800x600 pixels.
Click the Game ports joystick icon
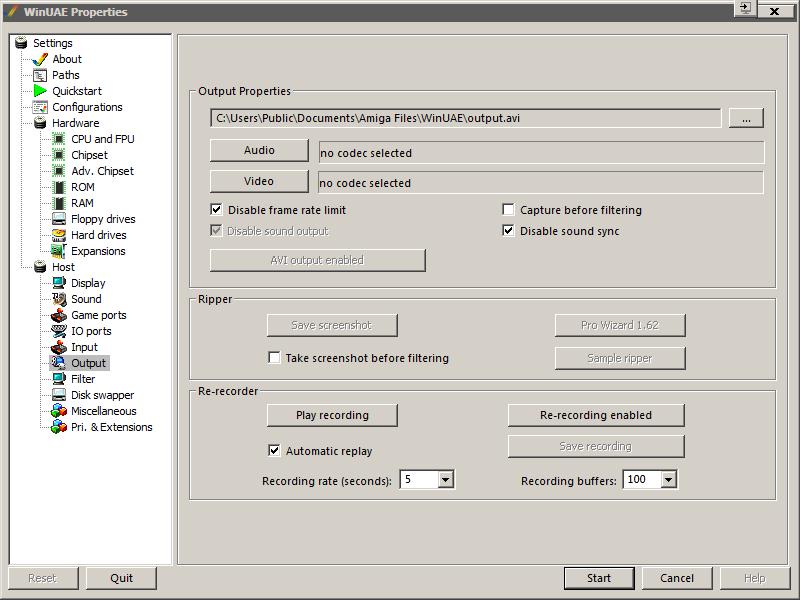tap(59, 315)
